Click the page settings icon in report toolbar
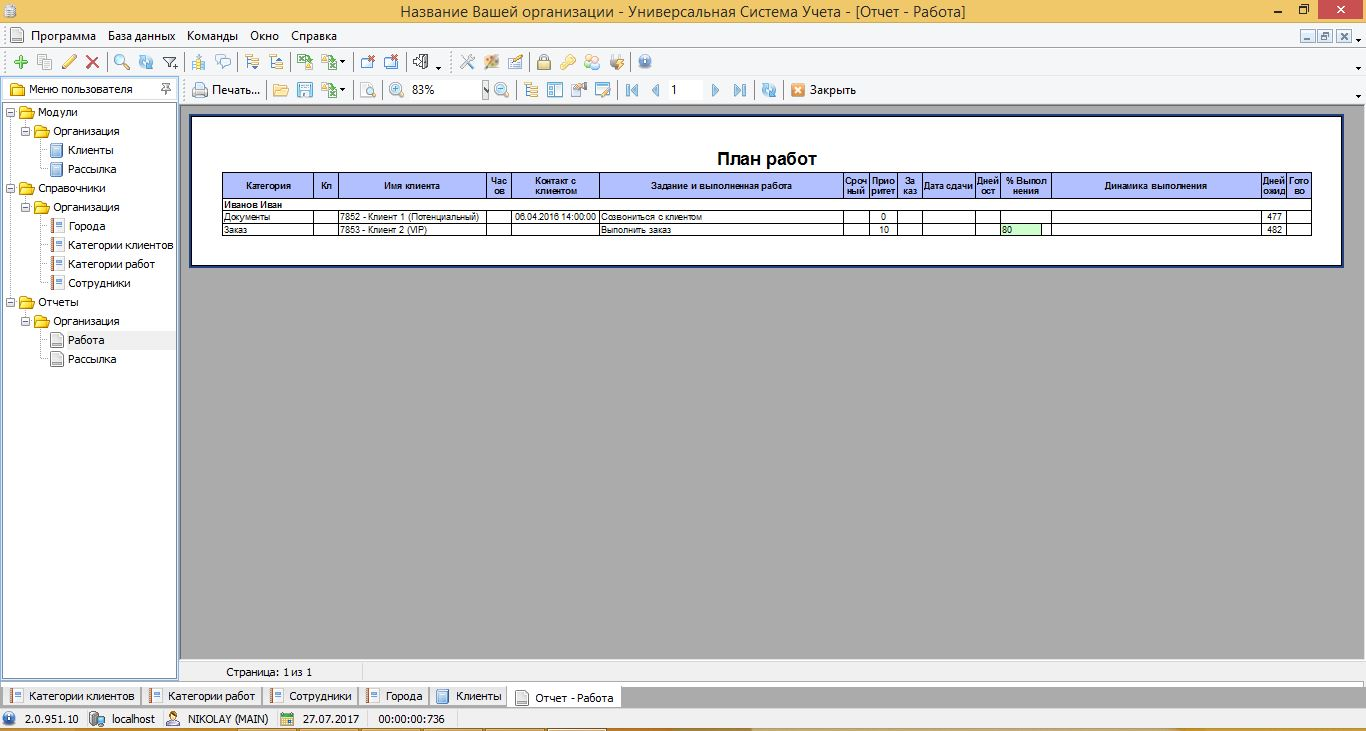1366x731 pixels. pyautogui.click(x=579, y=90)
